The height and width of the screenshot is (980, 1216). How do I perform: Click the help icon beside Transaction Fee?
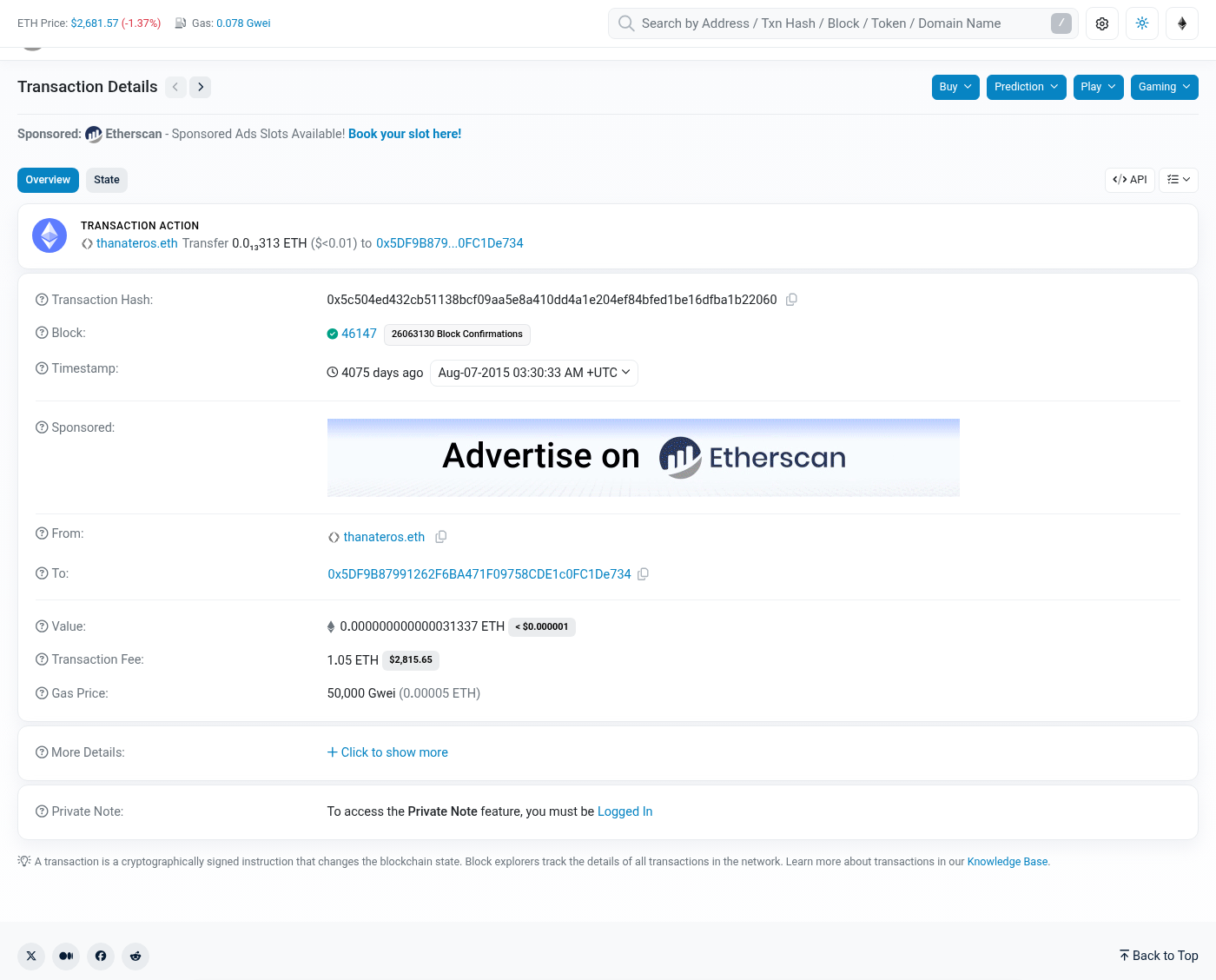pos(42,659)
